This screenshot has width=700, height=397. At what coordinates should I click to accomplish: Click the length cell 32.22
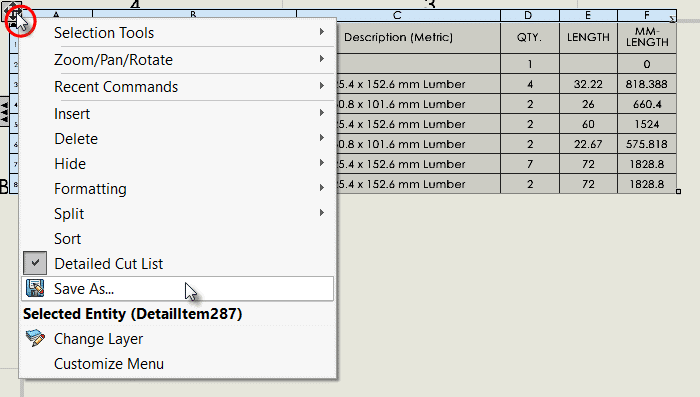[x=588, y=84]
